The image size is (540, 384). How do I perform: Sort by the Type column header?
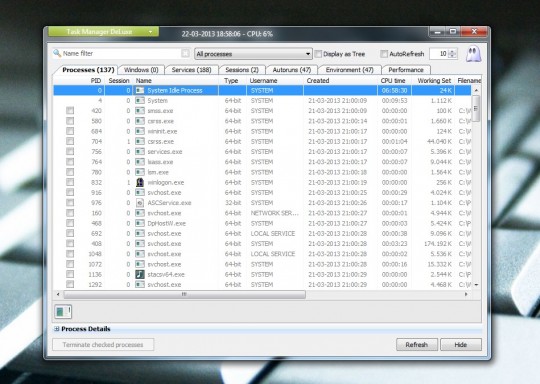click(231, 81)
